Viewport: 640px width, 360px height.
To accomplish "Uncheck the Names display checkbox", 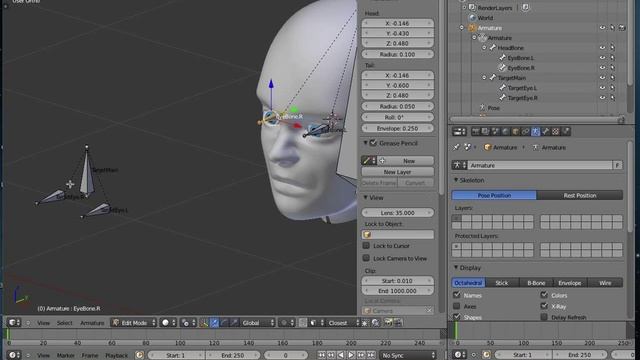I will coord(457,295).
